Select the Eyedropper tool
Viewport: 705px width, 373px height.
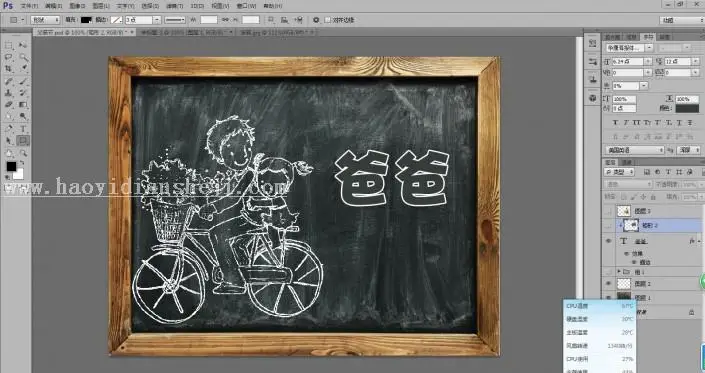pyautogui.click(x=23, y=69)
